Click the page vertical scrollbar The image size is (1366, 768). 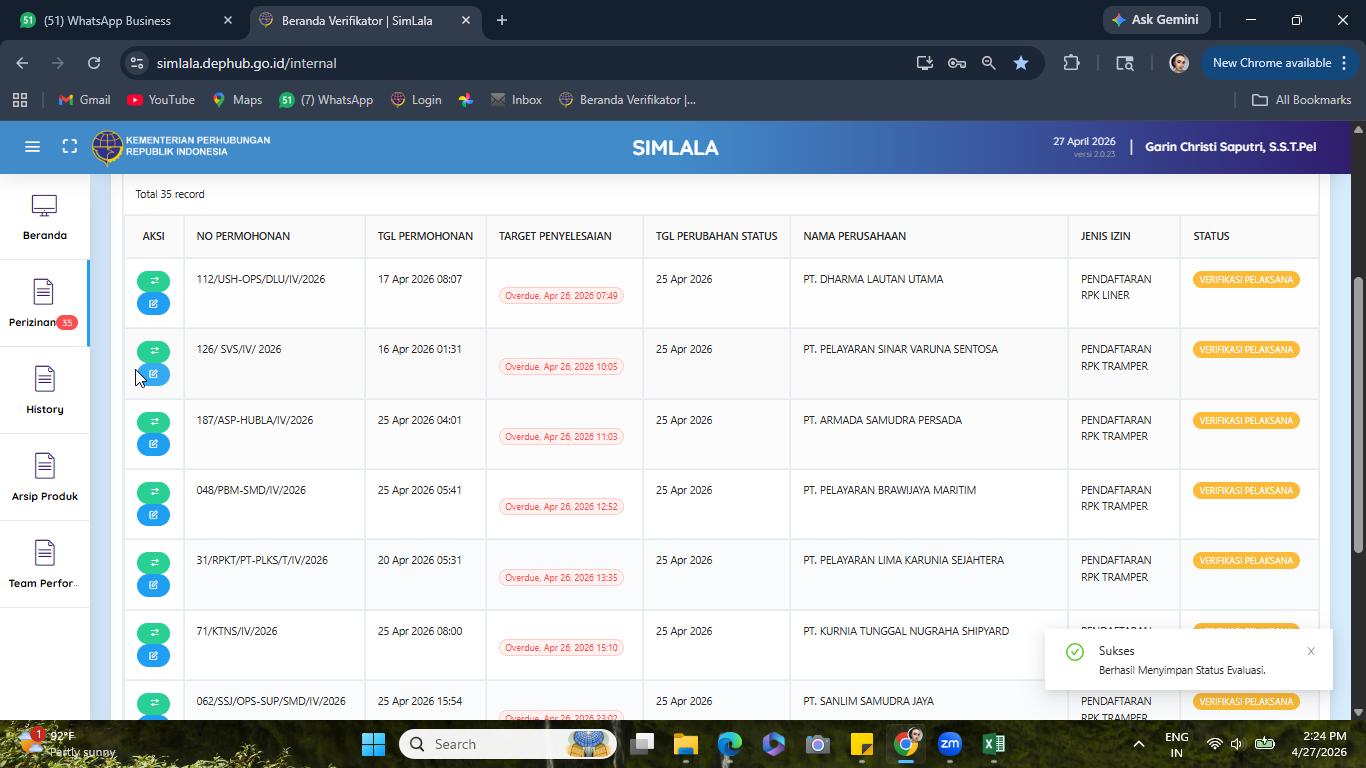point(1358,415)
